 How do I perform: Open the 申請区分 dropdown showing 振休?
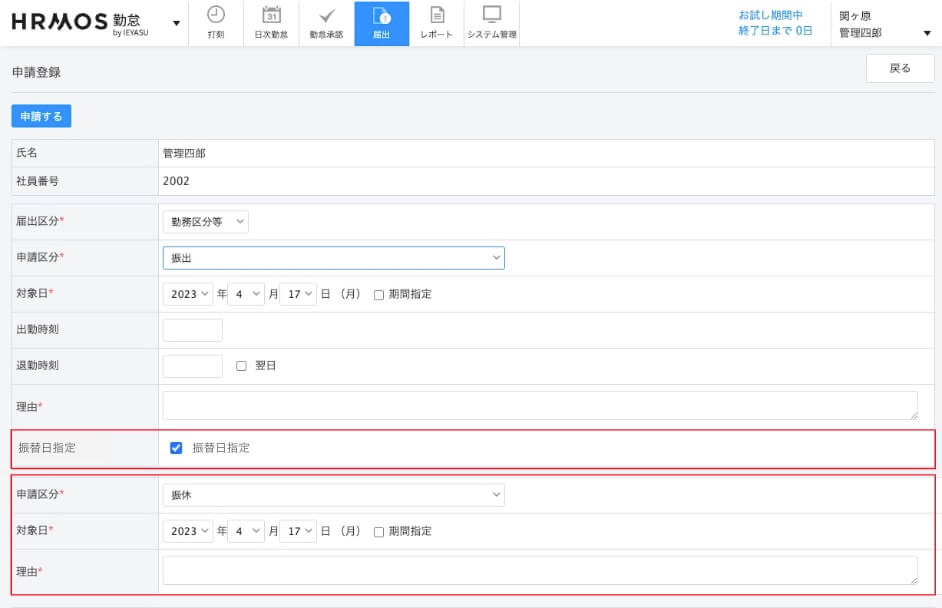click(333, 495)
